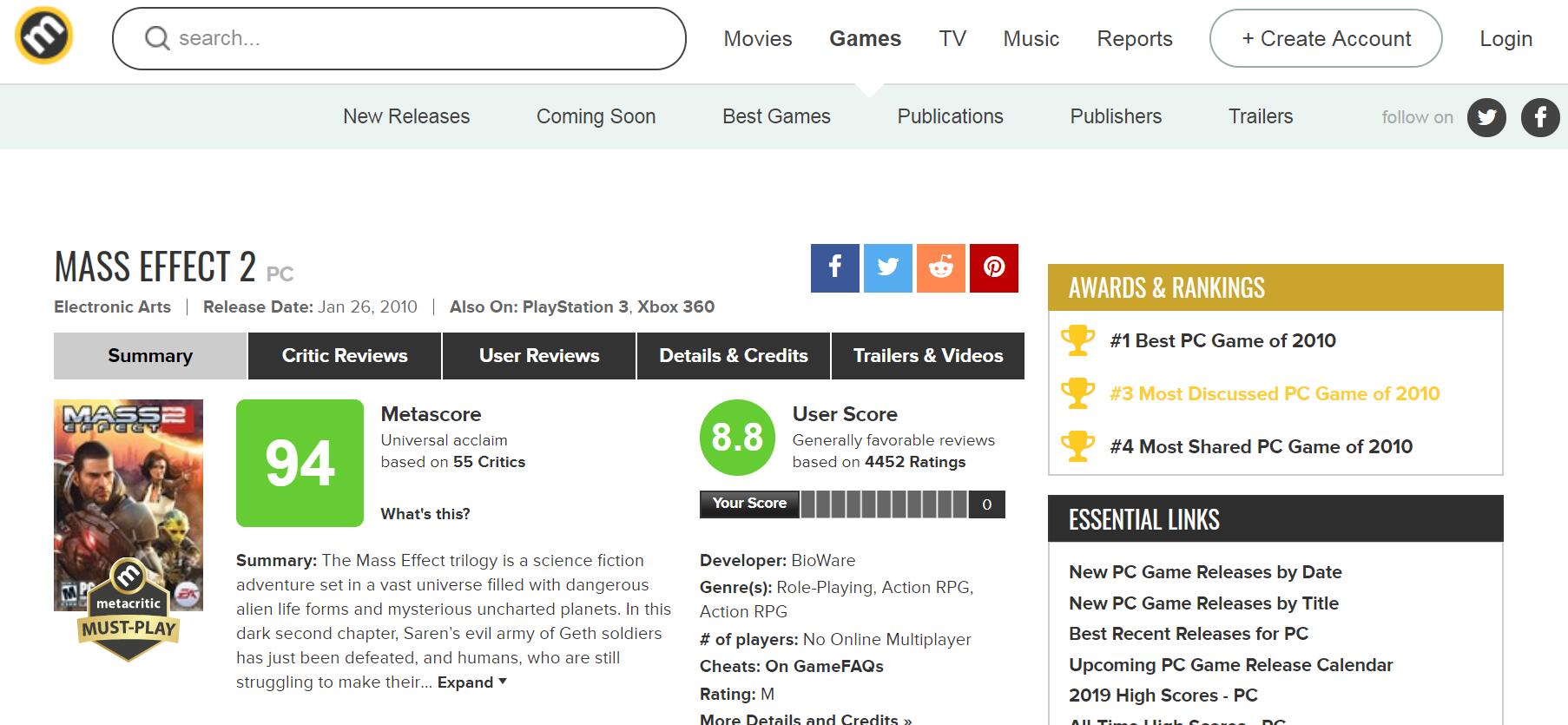Image resolution: width=1568 pixels, height=725 pixels.
Task: Go to Trailers
Action: click(x=1261, y=116)
